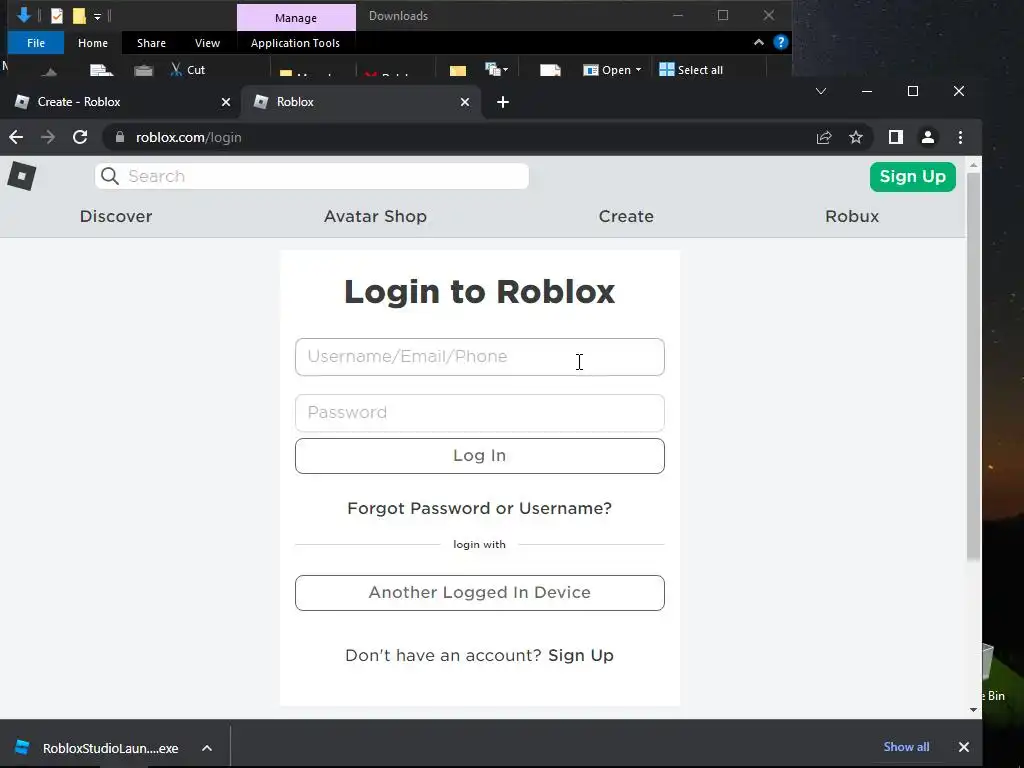The width and height of the screenshot is (1024, 768).
Task: Open the Chrome three-dot menu
Action: [x=960, y=137]
